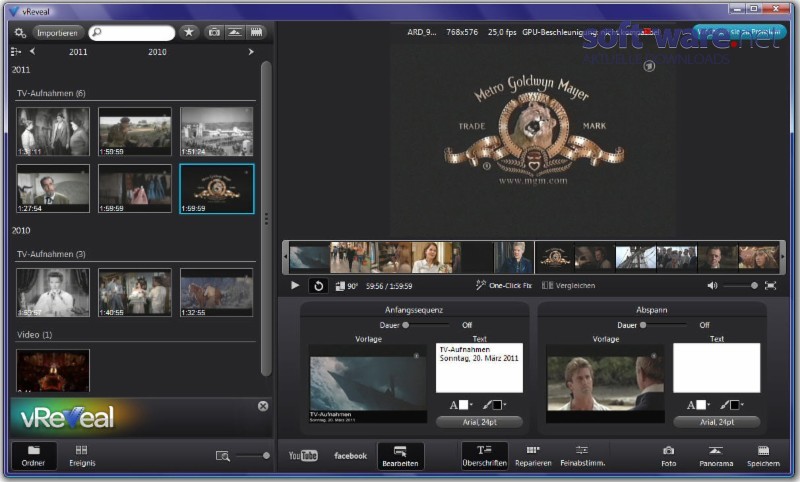Click the thumbnail zoom magnifier icon

pyautogui.click(x=222, y=456)
